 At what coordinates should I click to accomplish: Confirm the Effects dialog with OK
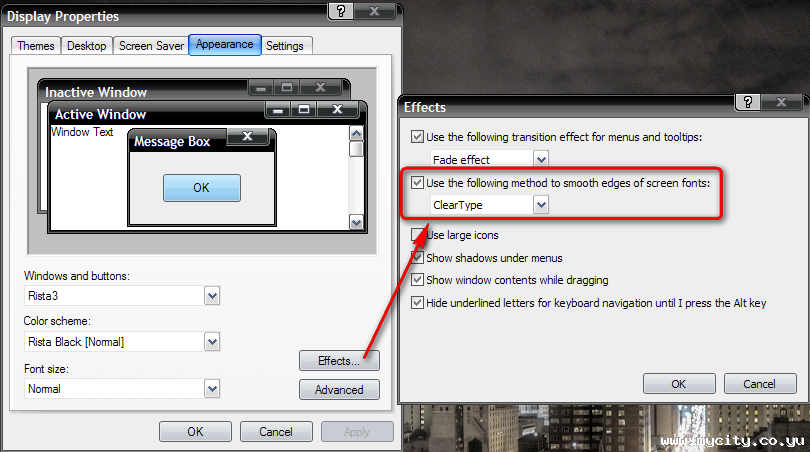pyautogui.click(x=679, y=384)
